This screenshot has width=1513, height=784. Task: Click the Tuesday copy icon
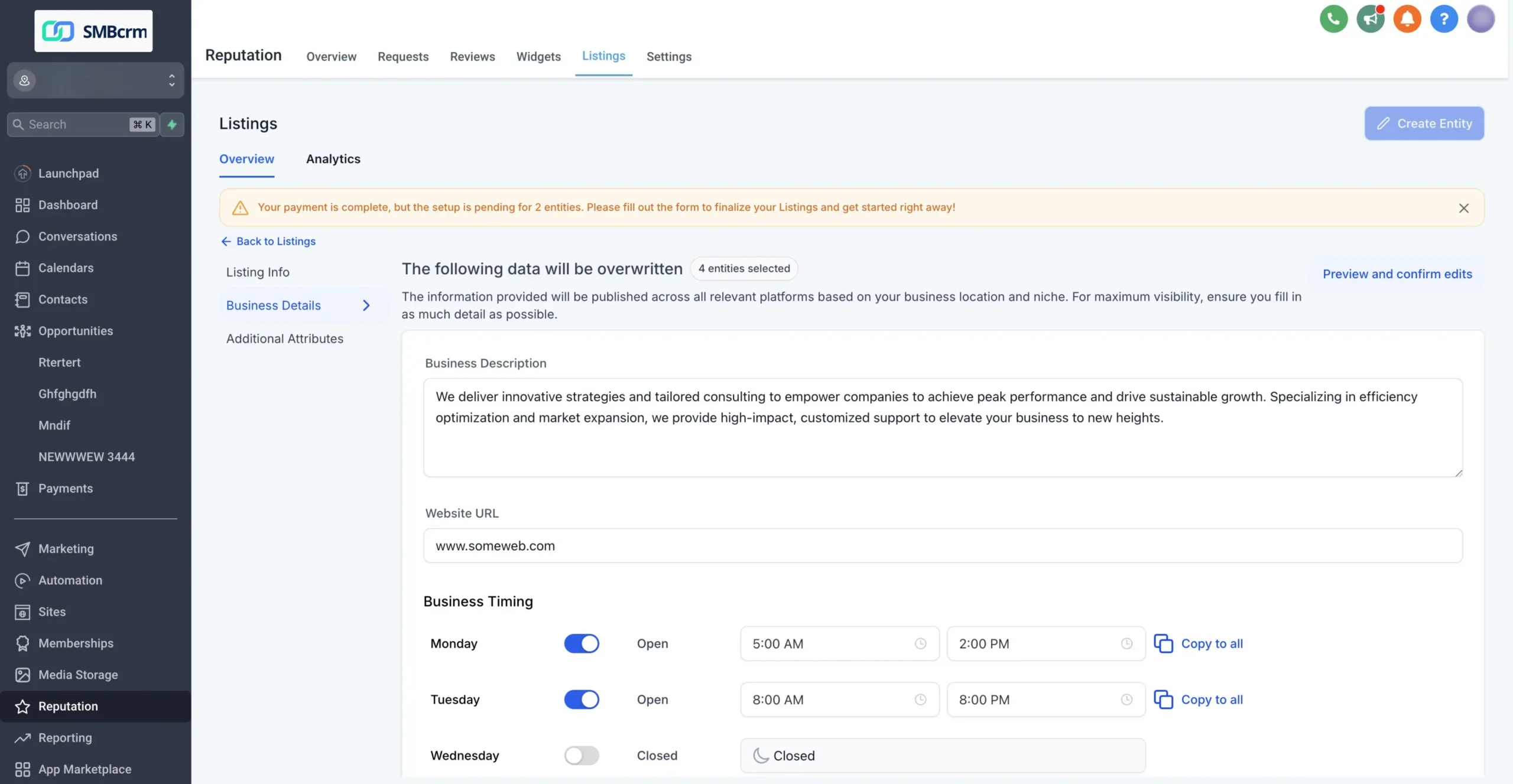tap(1164, 700)
